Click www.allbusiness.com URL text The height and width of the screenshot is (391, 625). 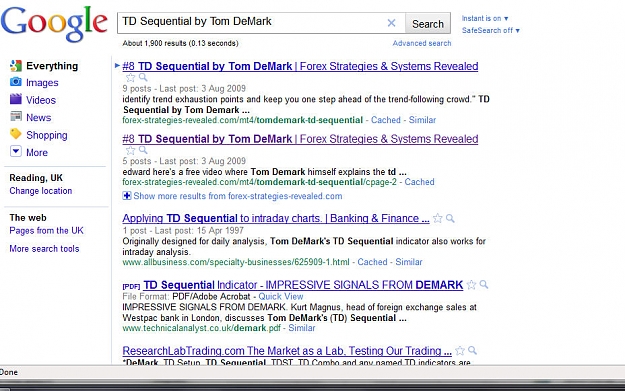click(x=236, y=262)
